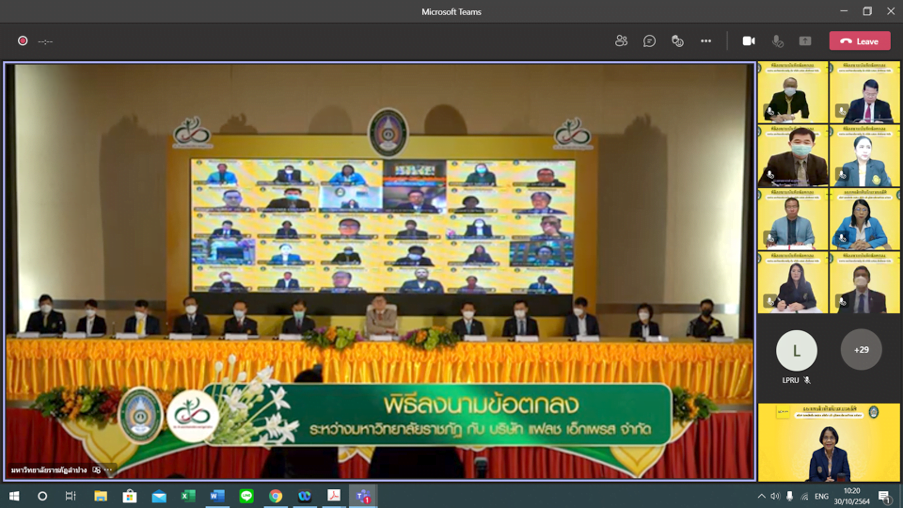This screenshot has width=904, height=508.
Task: Click the red recording indicator
Action: tap(22, 41)
